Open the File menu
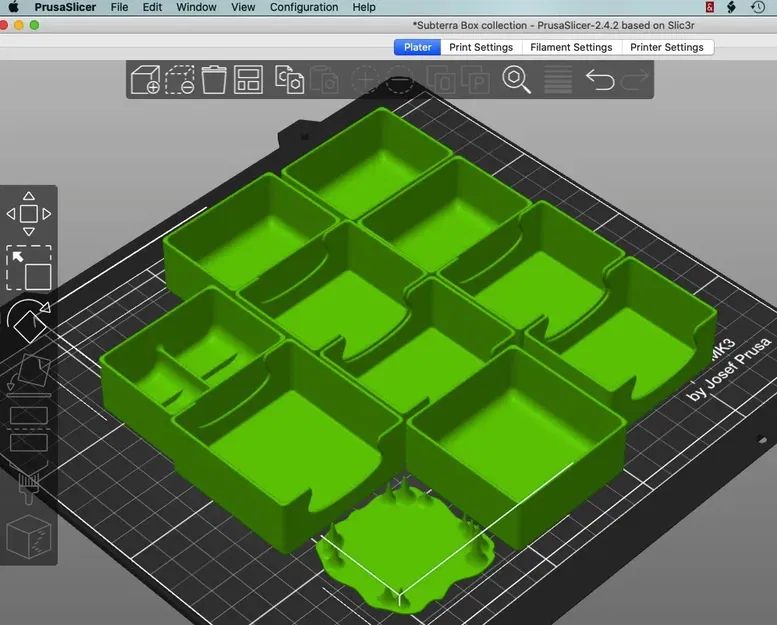Image resolution: width=777 pixels, height=625 pixels. point(119,7)
